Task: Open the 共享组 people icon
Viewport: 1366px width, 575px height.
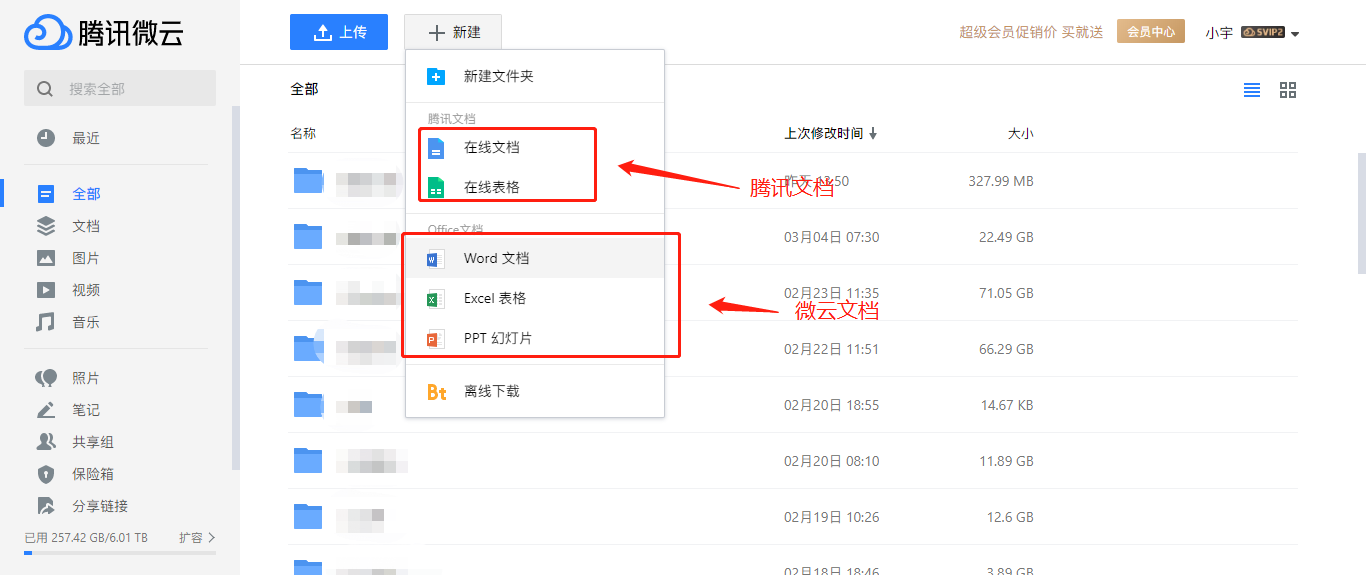Action: tap(46, 442)
